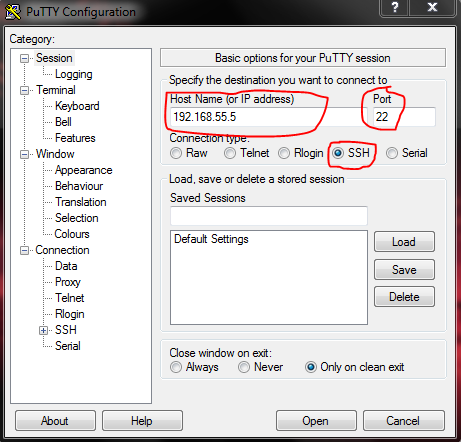Click the Saved Sessions name field
This screenshot has width=461, height=442.
point(269,216)
